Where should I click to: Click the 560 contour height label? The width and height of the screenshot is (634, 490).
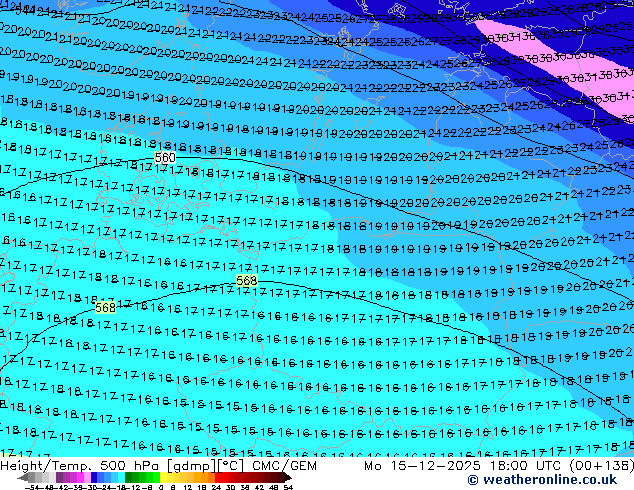pyautogui.click(x=165, y=158)
